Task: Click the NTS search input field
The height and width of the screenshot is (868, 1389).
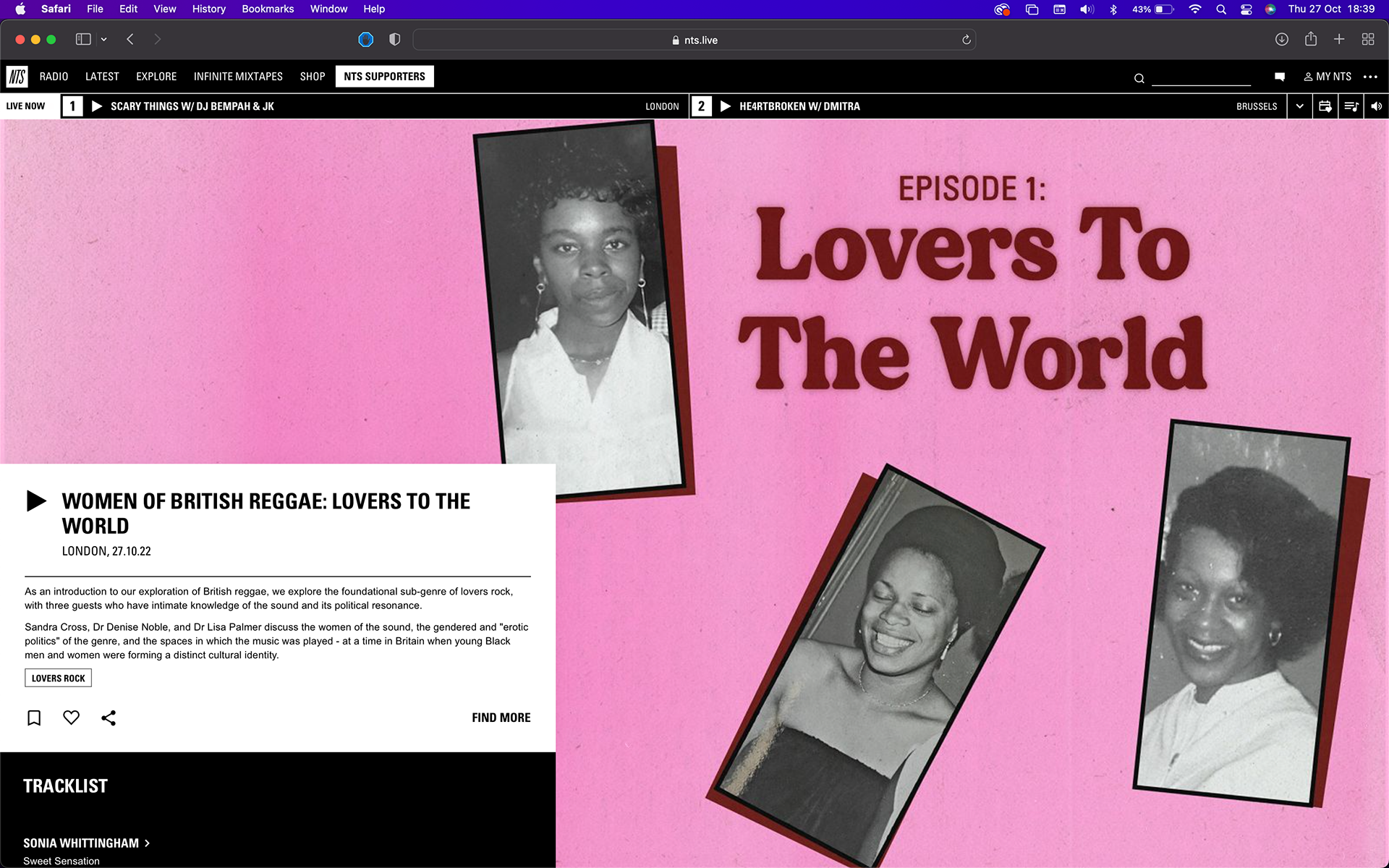Action: click(x=1200, y=77)
